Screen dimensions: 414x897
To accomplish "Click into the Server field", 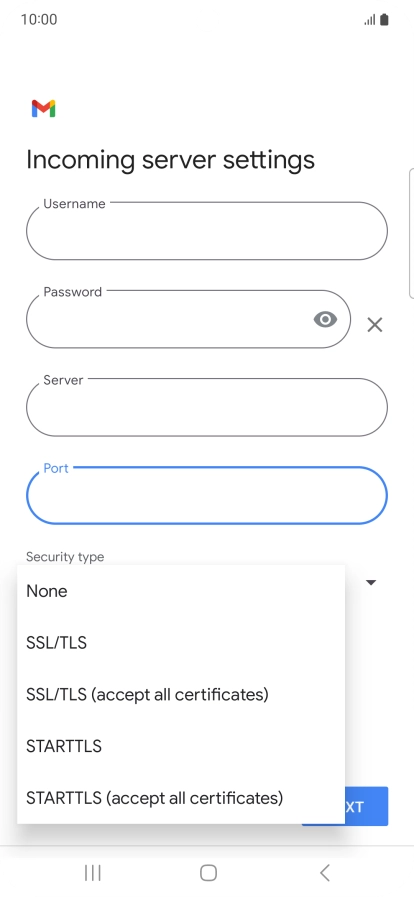I will pos(207,407).
